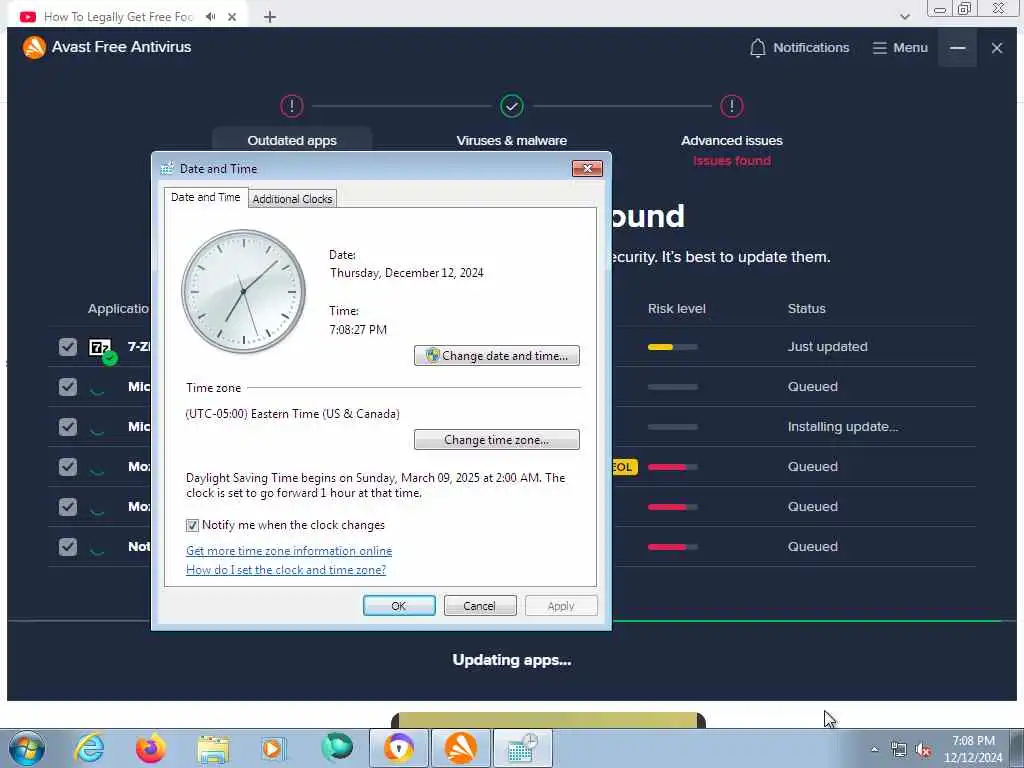Open the Viruses & malware step label

[511, 140]
